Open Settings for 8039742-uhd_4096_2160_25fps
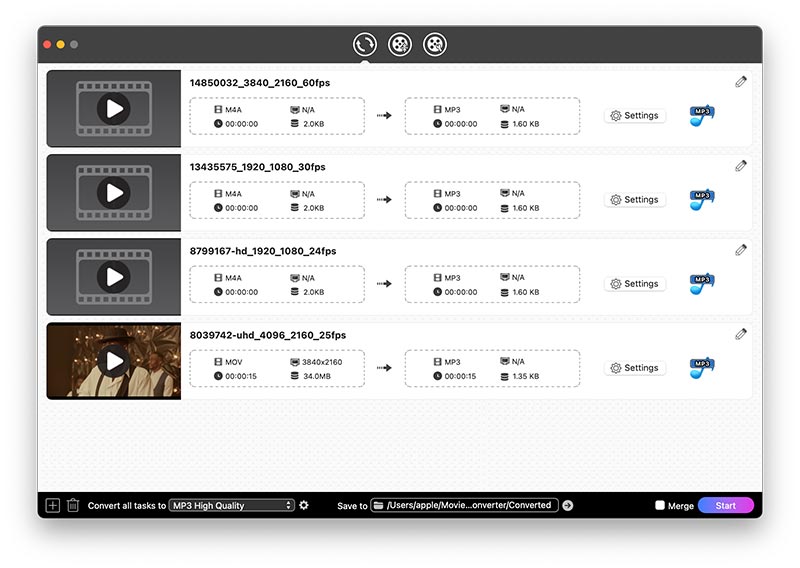Image resolution: width=800 pixels, height=568 pixels. (635, 368)
